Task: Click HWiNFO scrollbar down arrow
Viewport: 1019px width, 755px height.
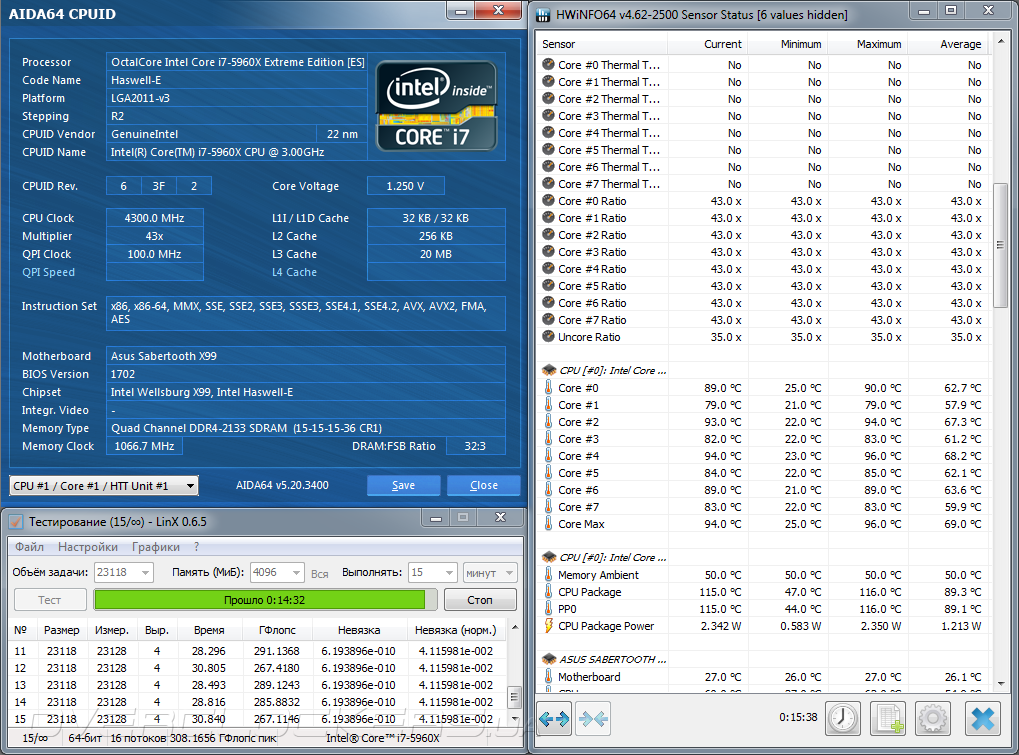Action: pyautogui.click(x=1000, y=684)
